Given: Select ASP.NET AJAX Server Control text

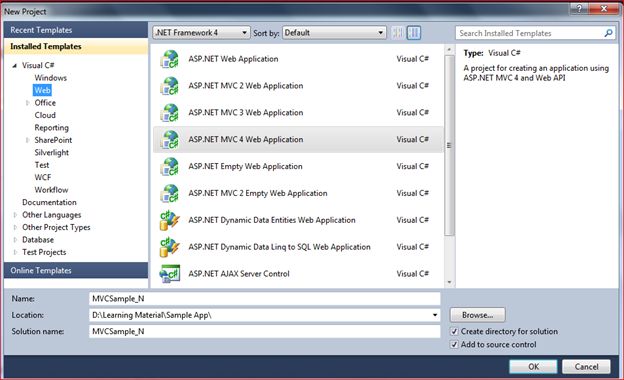Looking at the screenshot, I should click(239, 274).
